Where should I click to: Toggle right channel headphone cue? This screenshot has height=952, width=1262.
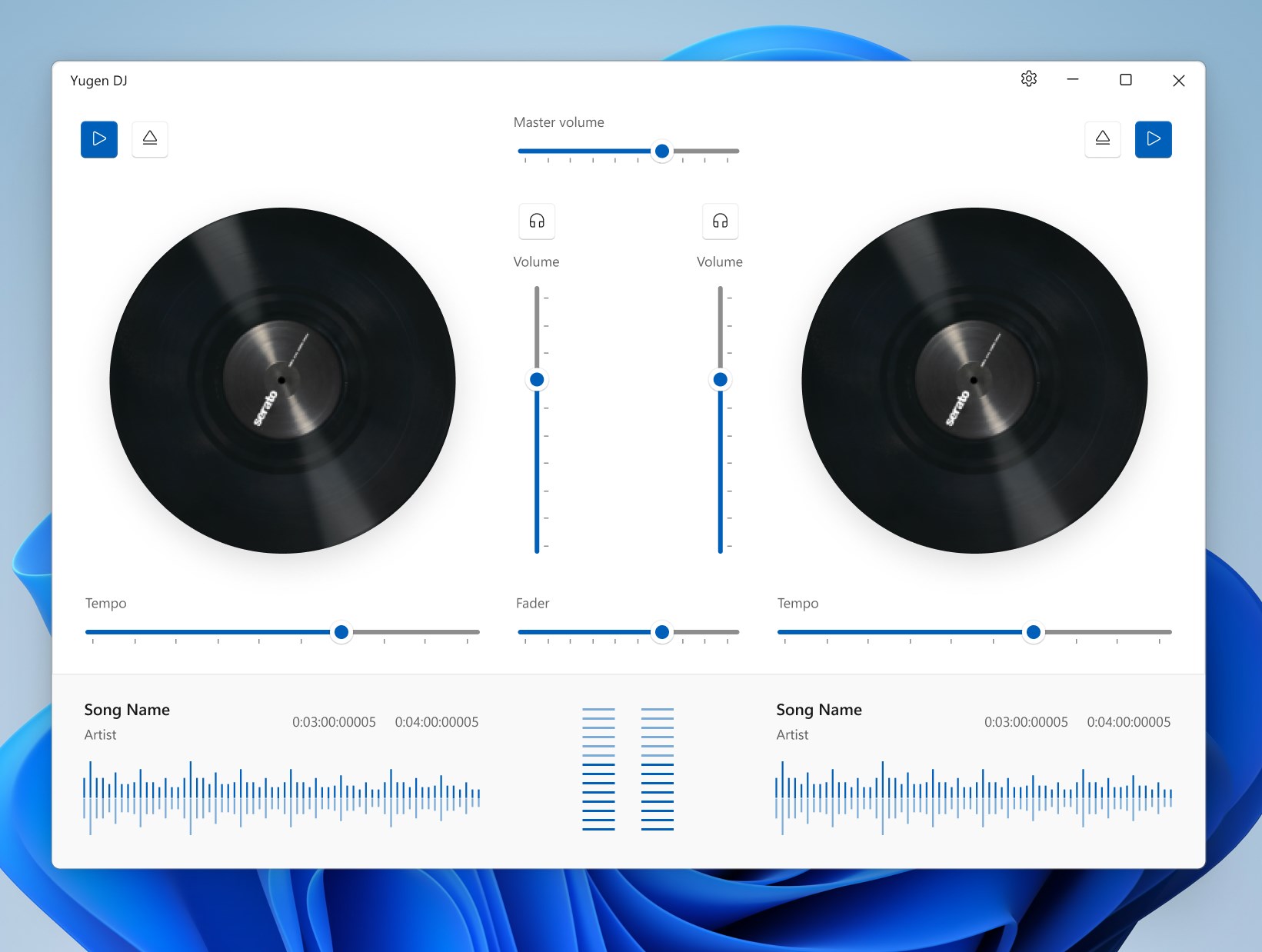coord(720,221)
